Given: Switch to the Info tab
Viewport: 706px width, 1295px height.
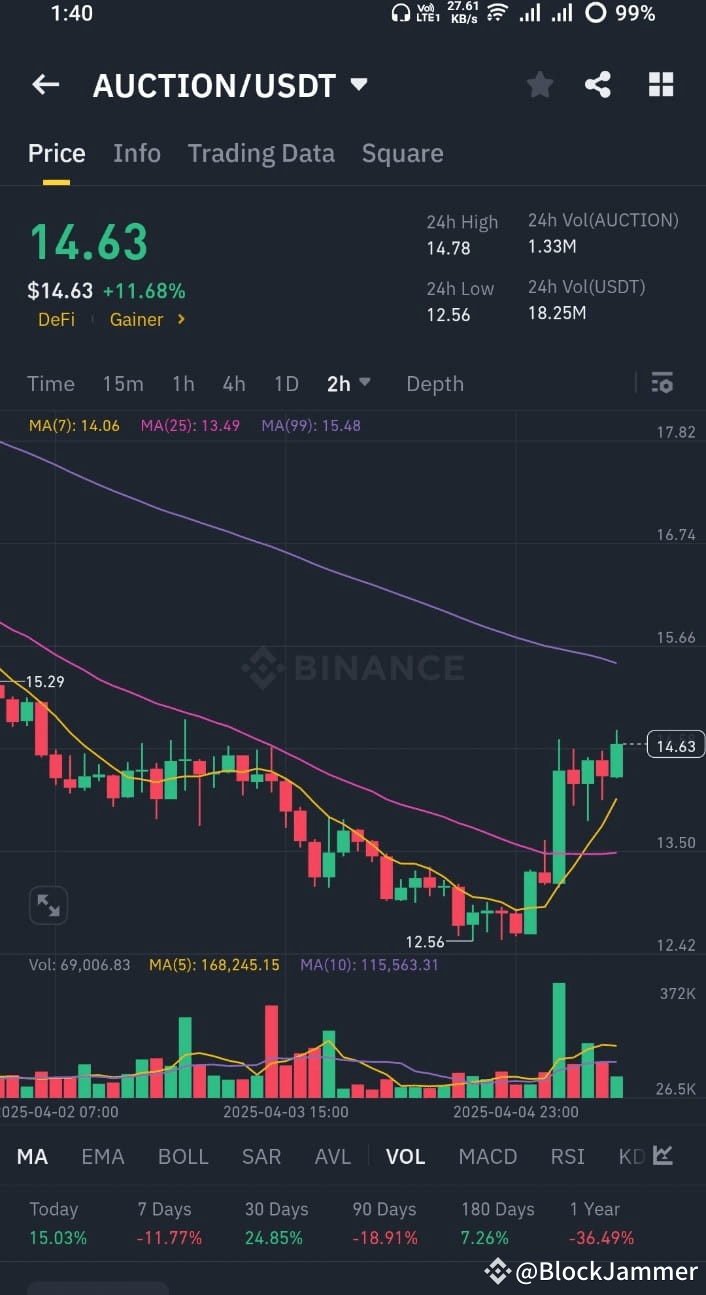Looking at the screenshot, I should click(137, 153).
